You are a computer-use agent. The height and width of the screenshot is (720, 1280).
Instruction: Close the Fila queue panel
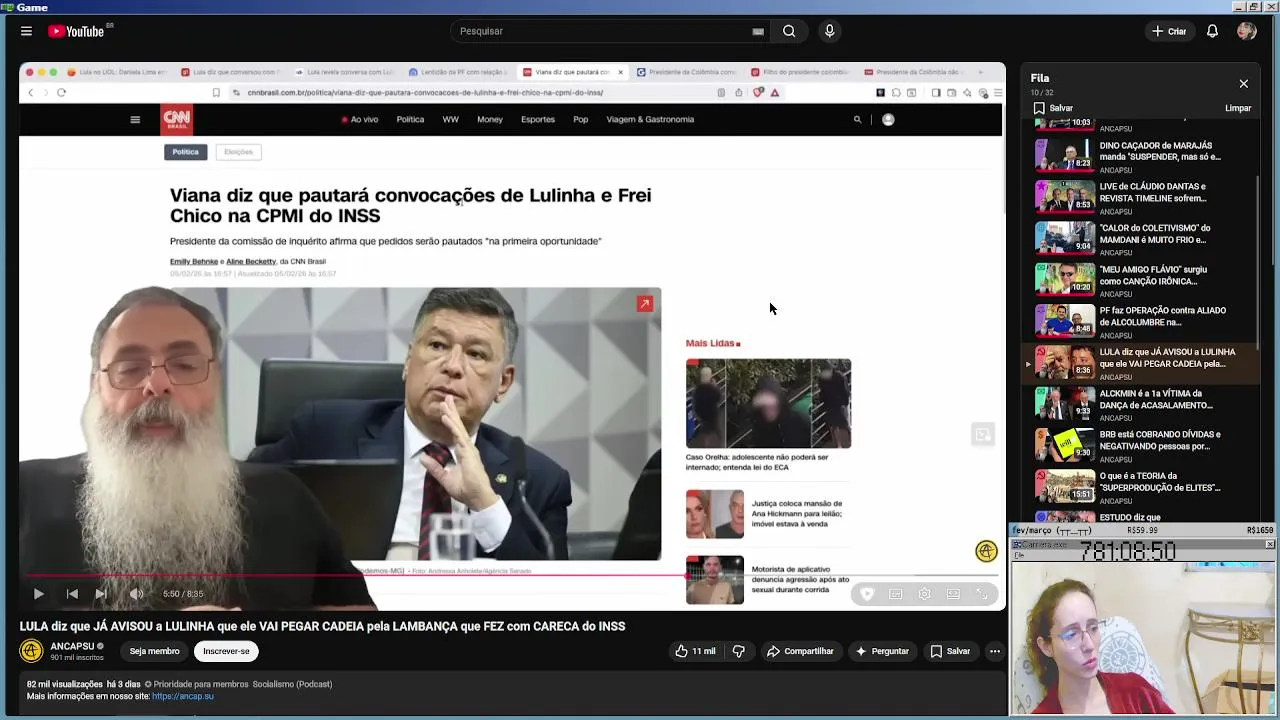coord(1243,84)
